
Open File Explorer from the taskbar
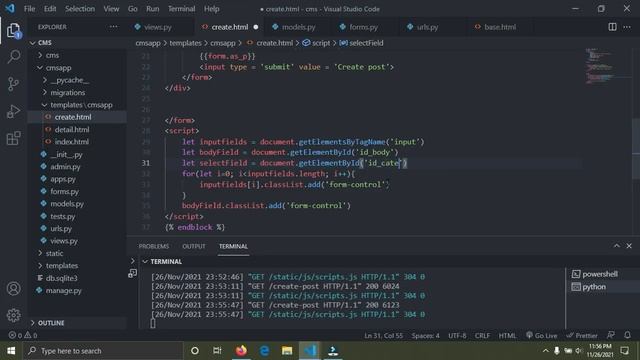click(x=287, y=351)
